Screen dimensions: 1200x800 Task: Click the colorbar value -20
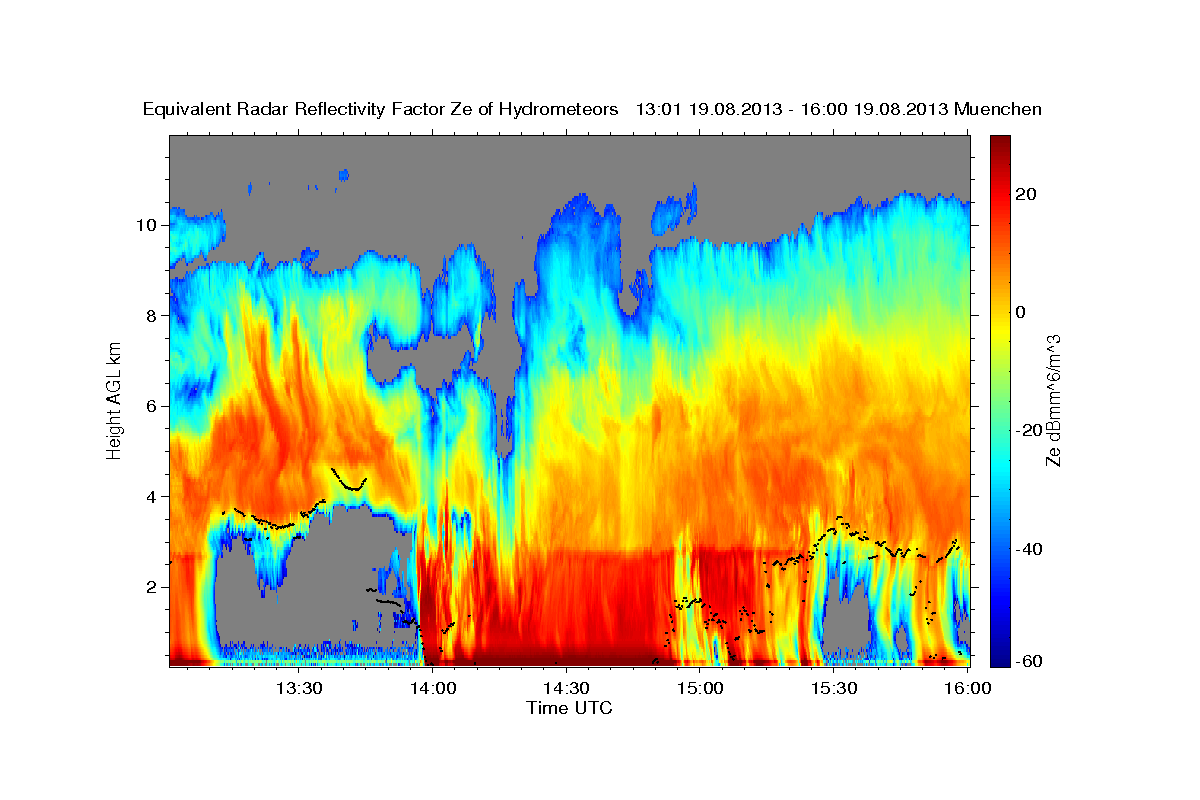point(1028,430)
